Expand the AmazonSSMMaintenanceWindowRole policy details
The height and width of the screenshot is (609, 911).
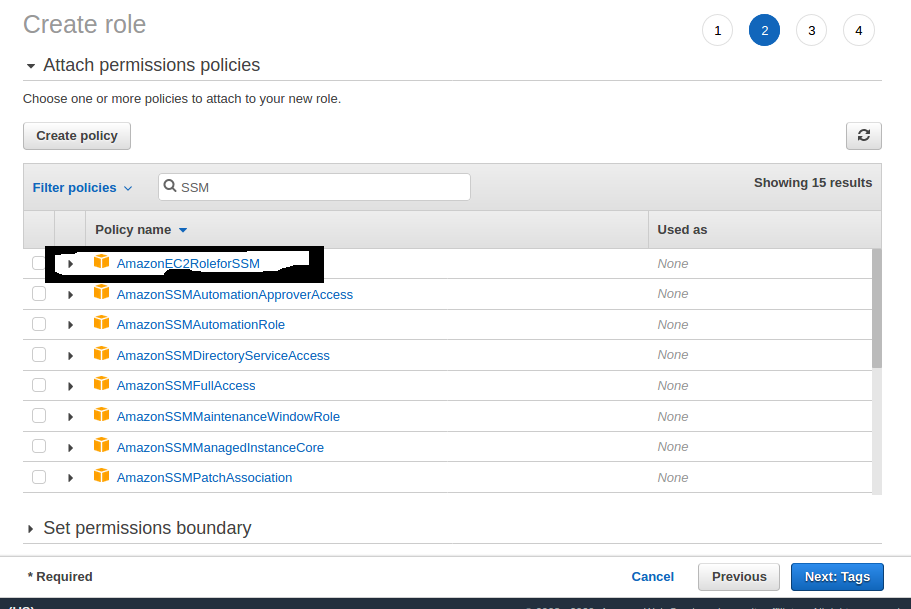coord(70,417)
